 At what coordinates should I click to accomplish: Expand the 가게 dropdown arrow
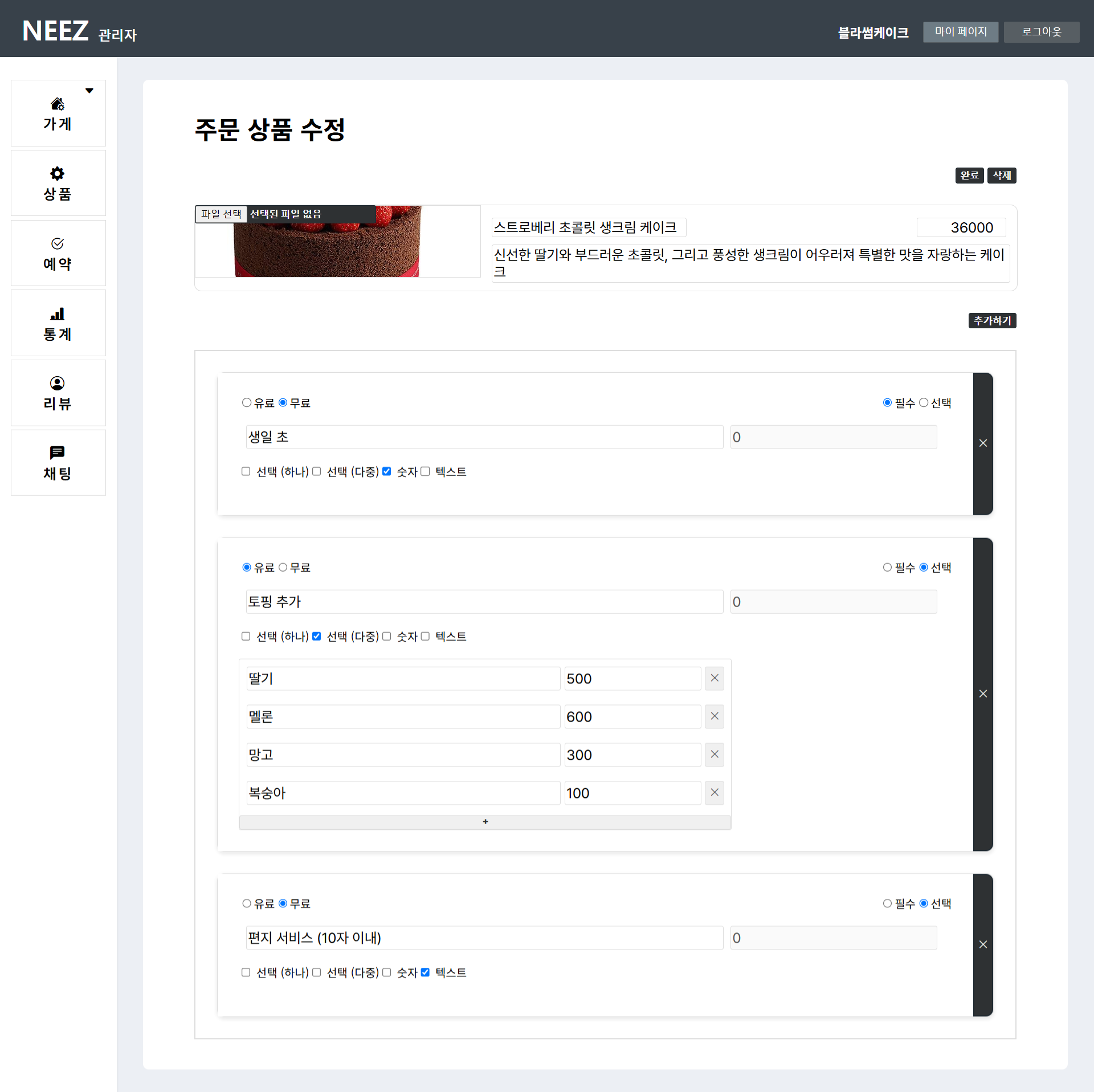pyautogui.click(x=89, y=91)
